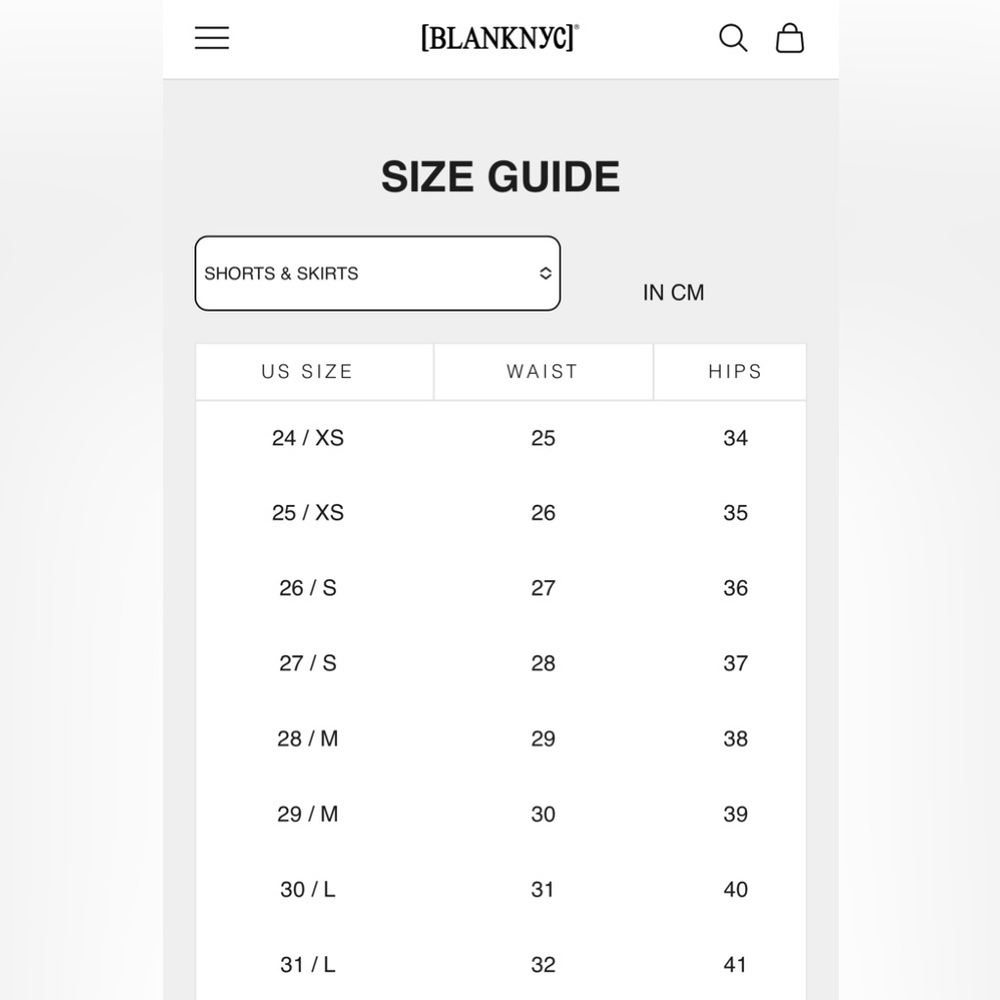Screen dimensions: 1000x1000
Task: Open the shopping bag icon
Action: click(x=790, y=38)
